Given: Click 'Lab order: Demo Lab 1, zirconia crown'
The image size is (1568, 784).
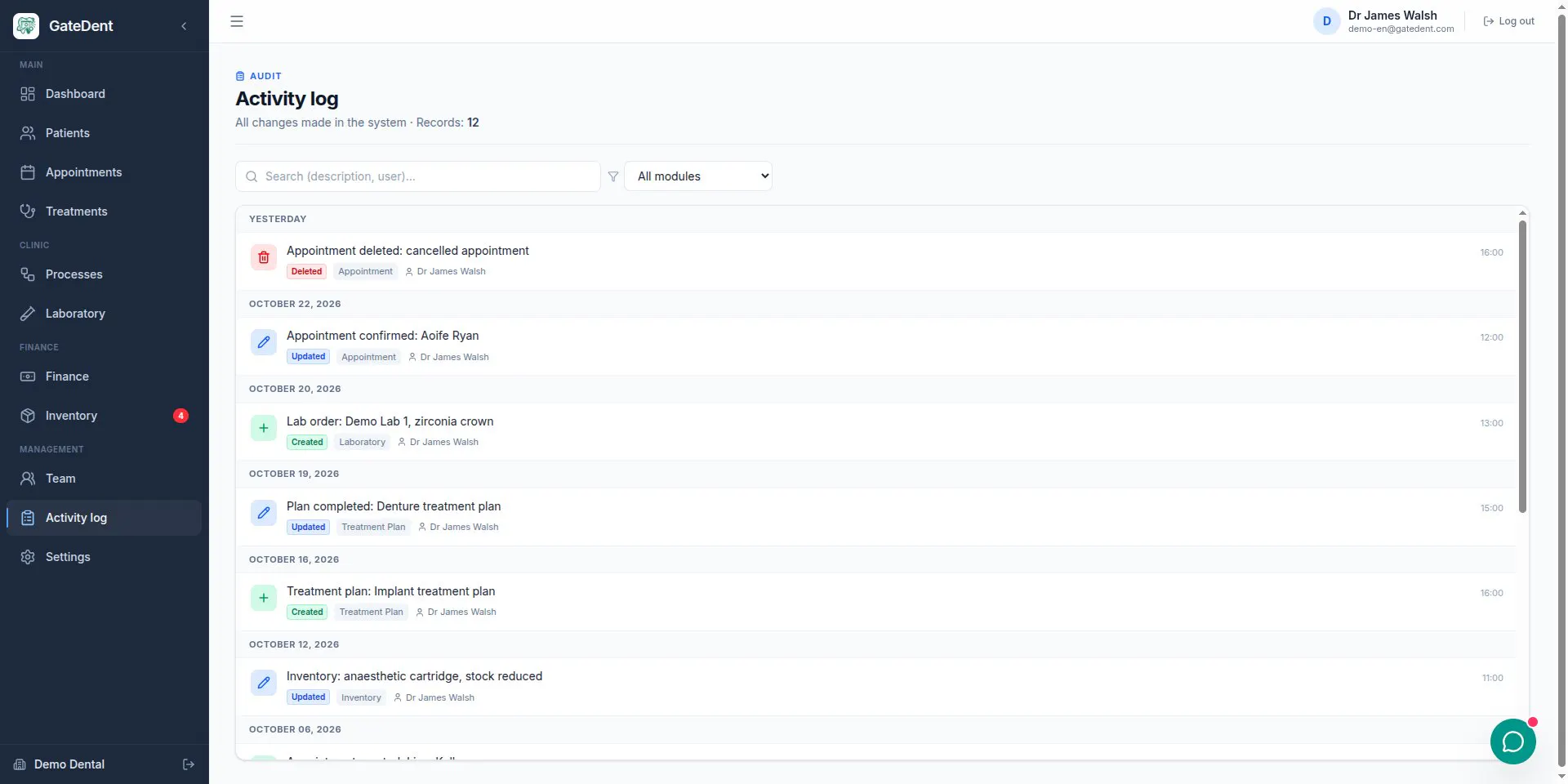Looking at the screenshot, I should click(390, 421).
